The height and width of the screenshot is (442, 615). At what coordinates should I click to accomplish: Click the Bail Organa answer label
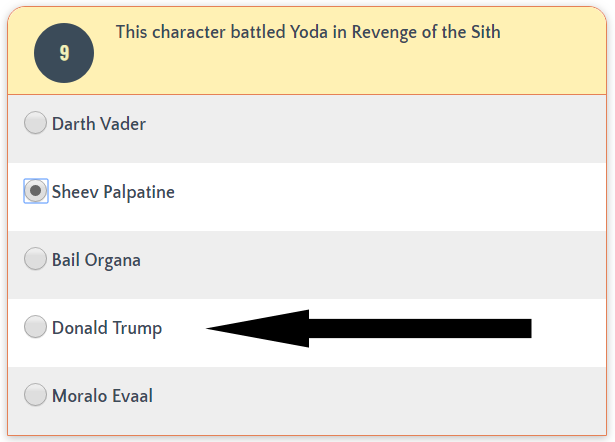click(x=96, y=260)
